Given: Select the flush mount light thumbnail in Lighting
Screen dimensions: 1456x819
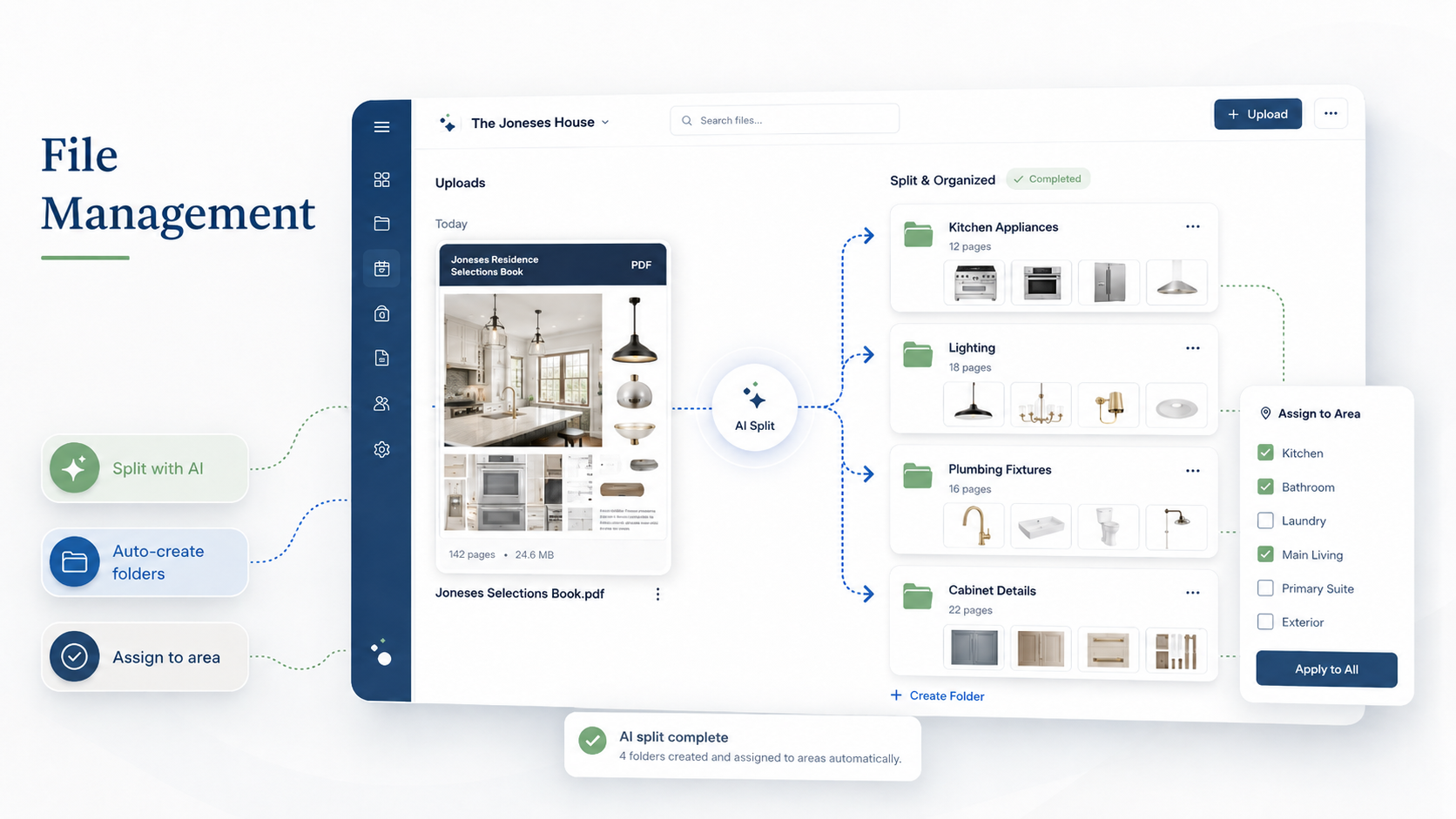Looking at the screenshot, I should pos(1176,405).
